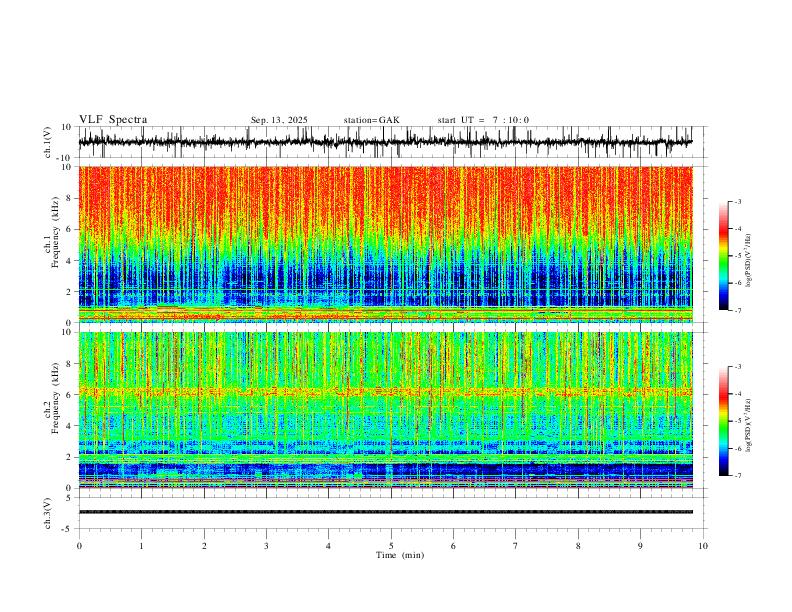Click the ch.1 spectrogram panel
Image resolution: width=792 pixels, height=612 pixels.
pyautogui.click(x=385, y=244)
